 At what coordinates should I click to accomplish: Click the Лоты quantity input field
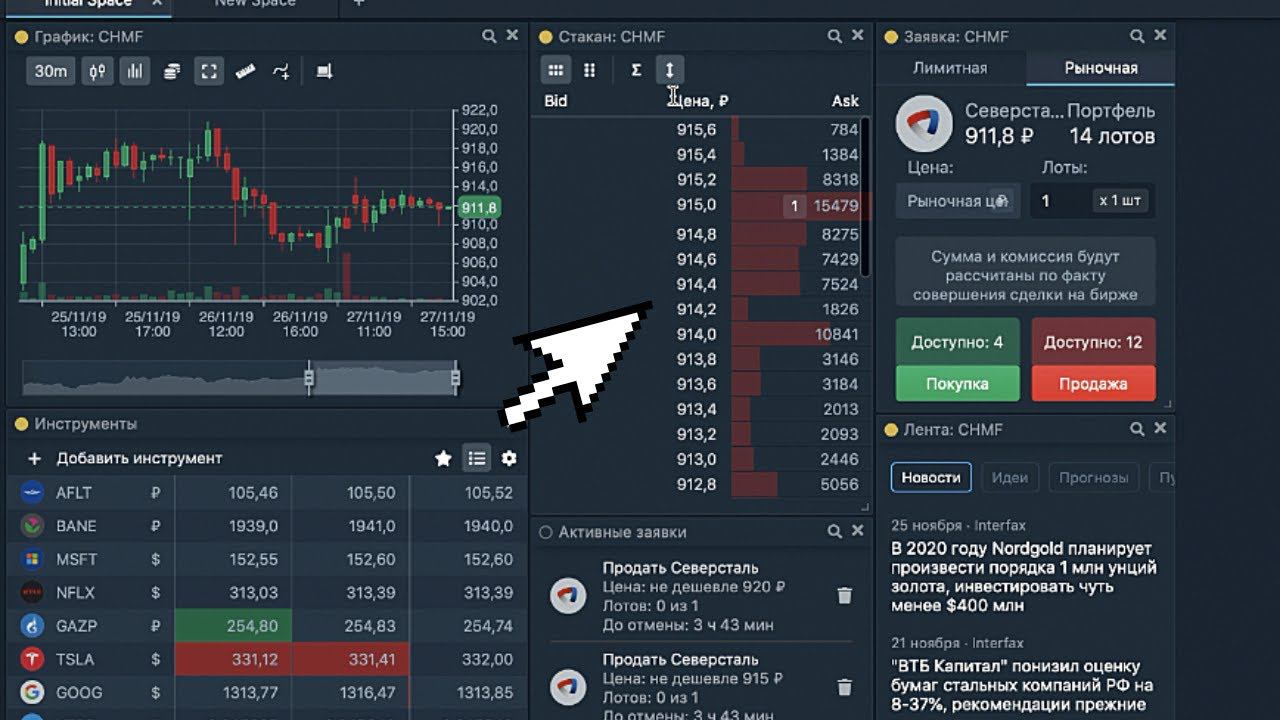click(1061, 201)
